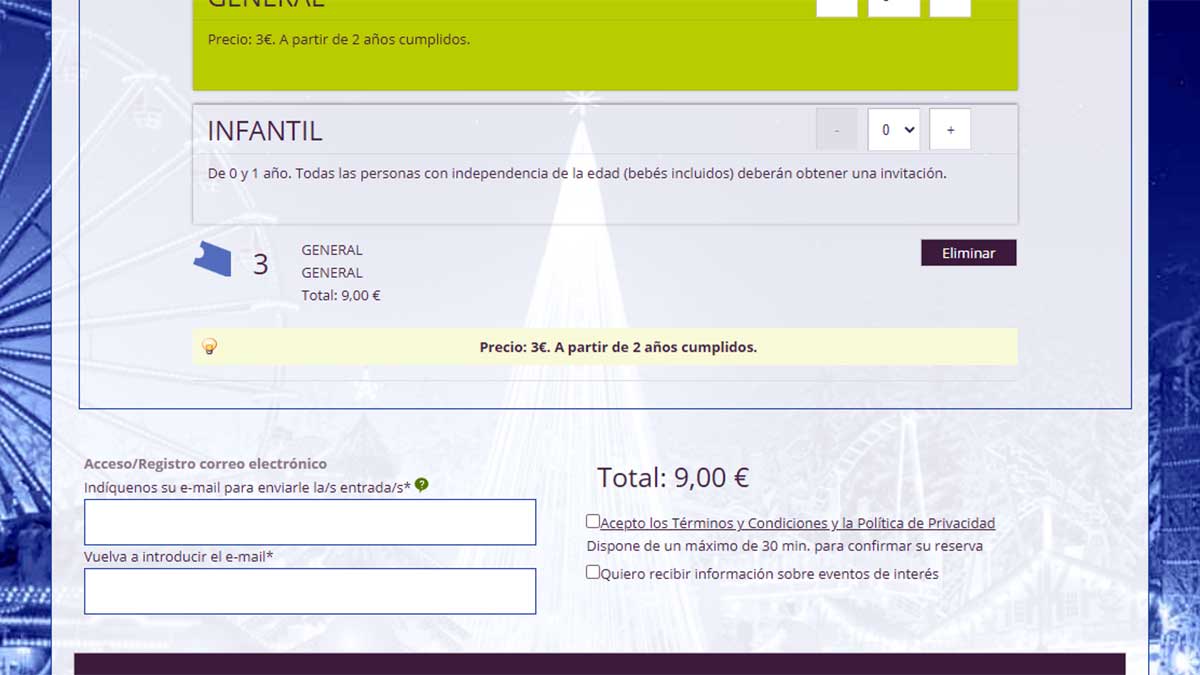Focus the first e-mail input field
The height and width of the screenshot is (675, 1200).
310,522
